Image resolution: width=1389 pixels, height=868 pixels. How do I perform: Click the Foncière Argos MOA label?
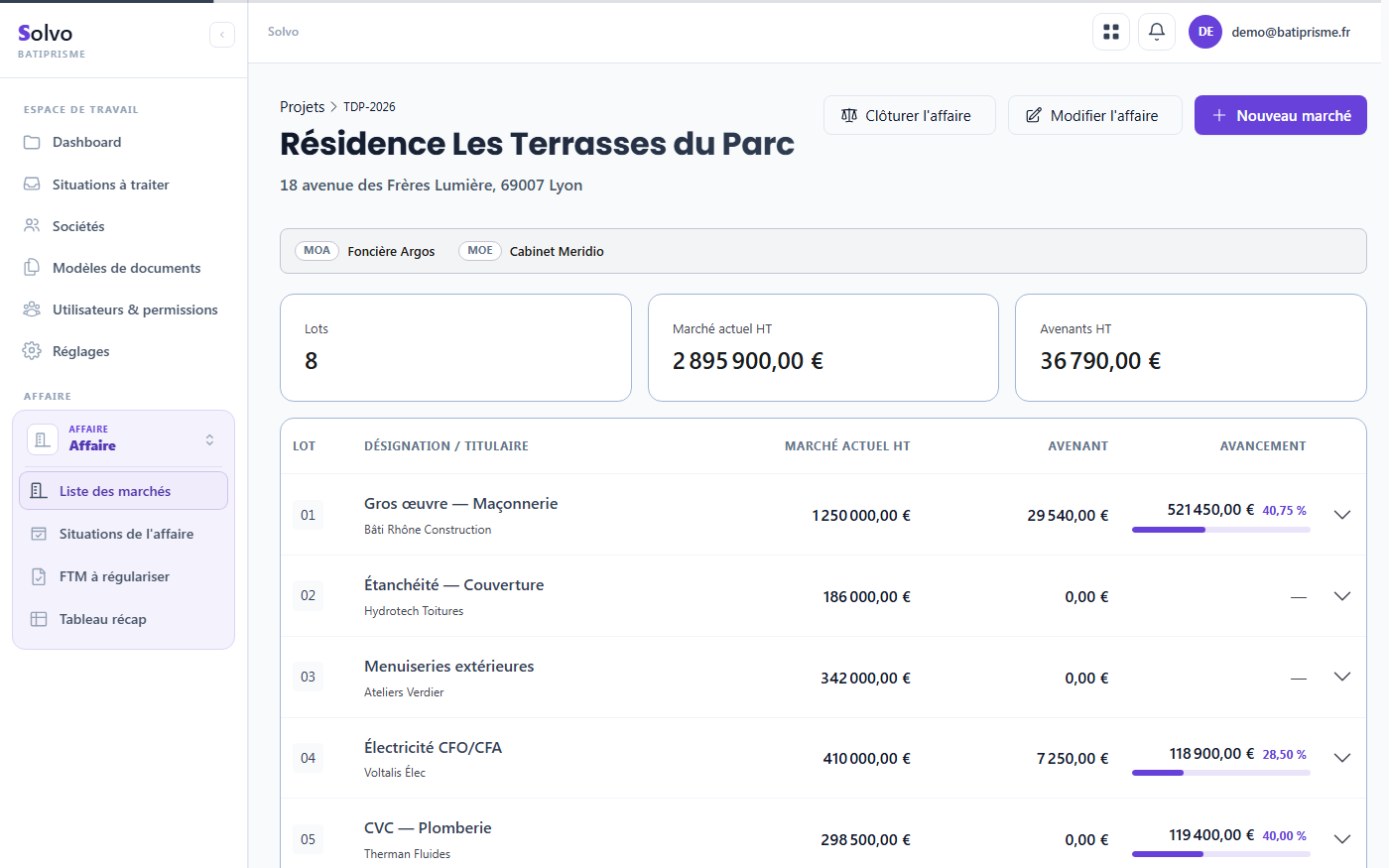click(x=391, y=251)
